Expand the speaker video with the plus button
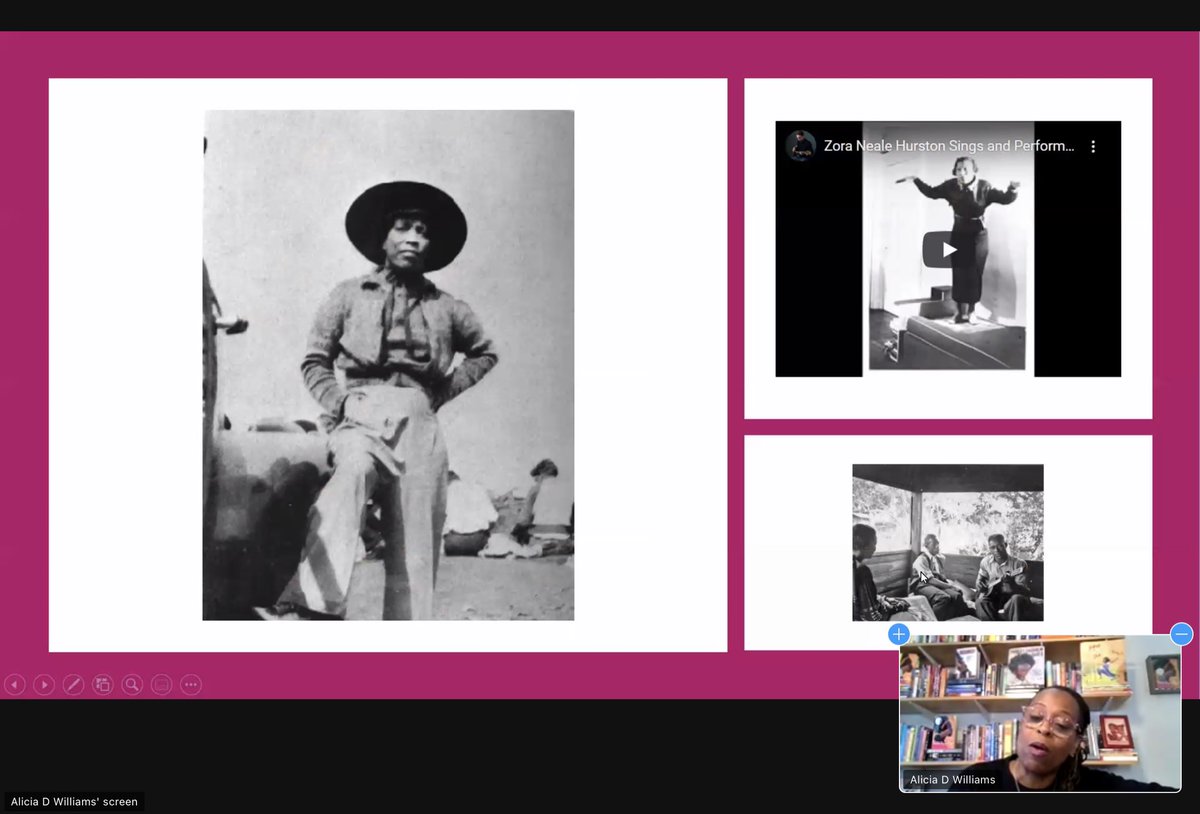 click(x=898, y=634)
